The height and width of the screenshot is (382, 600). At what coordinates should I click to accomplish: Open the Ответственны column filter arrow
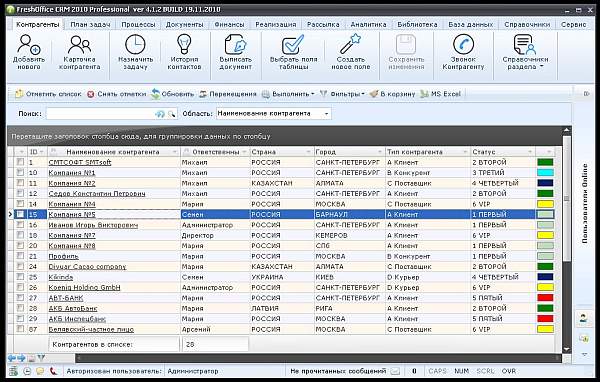[x=244, y=152]
